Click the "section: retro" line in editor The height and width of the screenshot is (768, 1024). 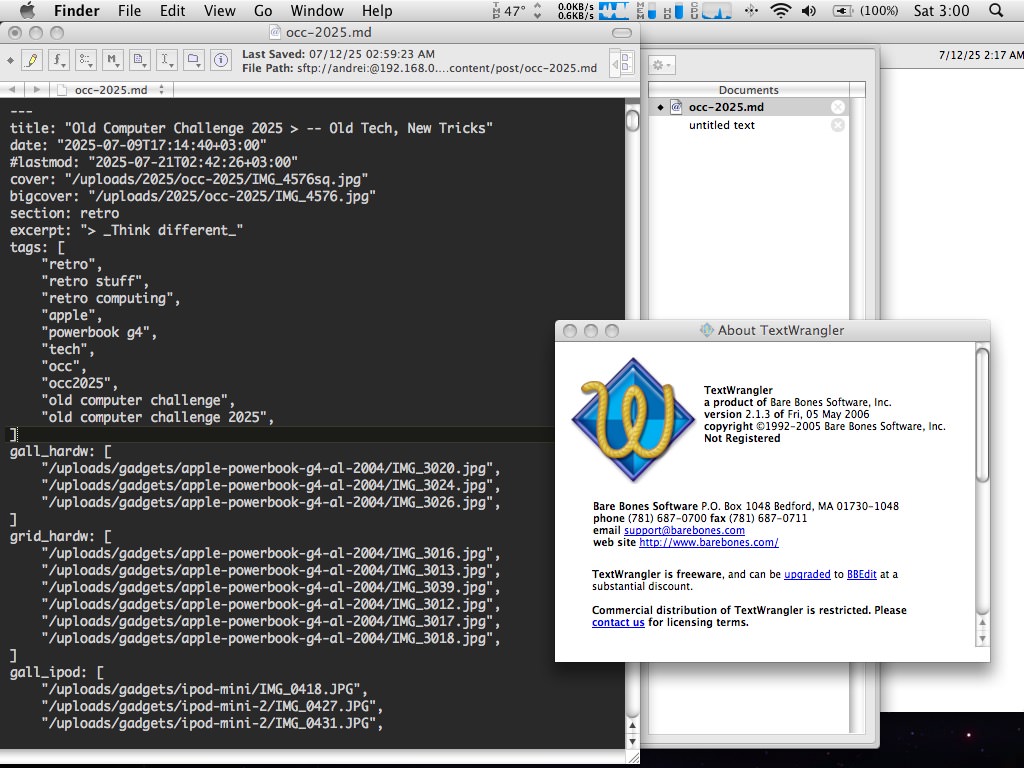click(65, 213)
